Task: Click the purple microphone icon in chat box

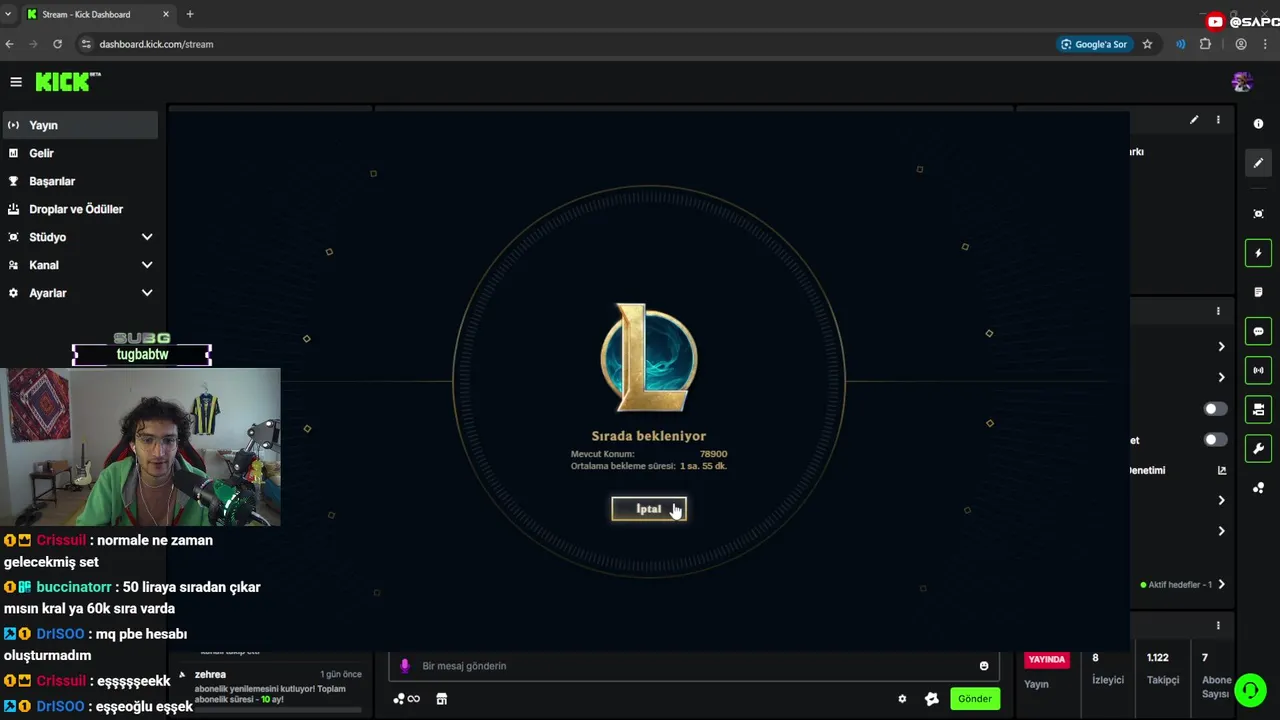Action: [x=405, y=666]
